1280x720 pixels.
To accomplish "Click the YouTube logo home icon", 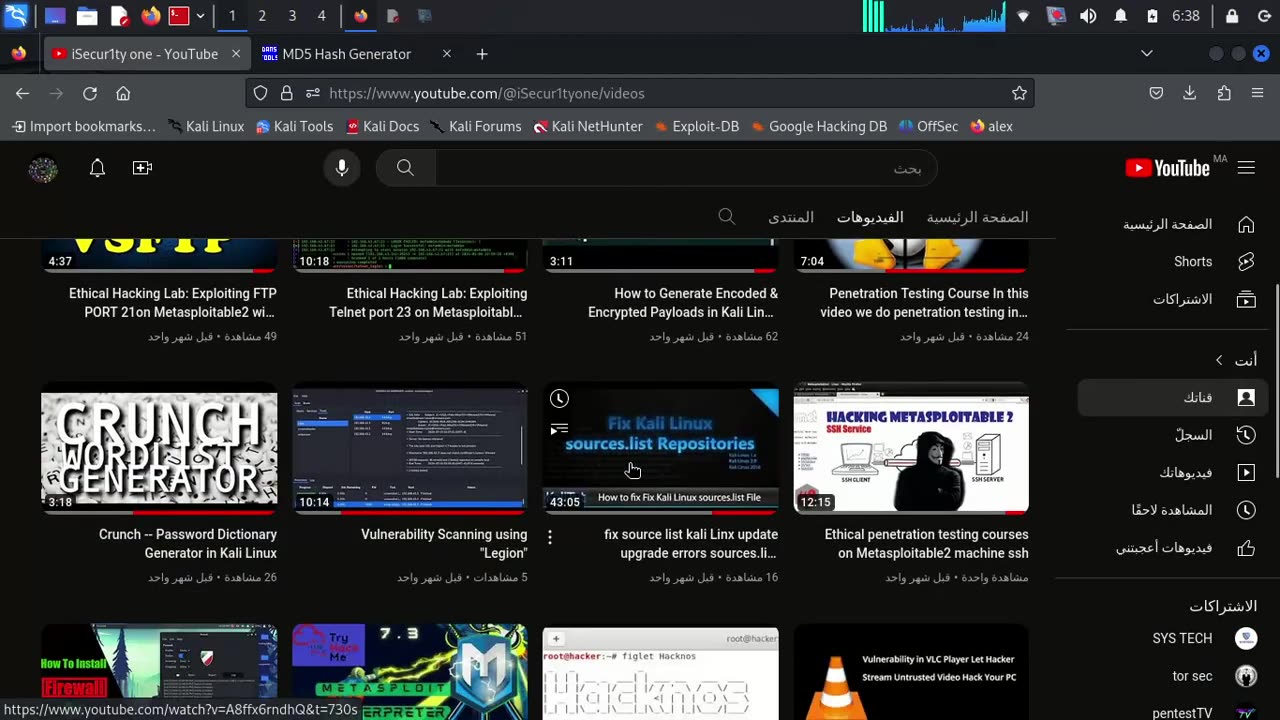I will coord(1168,168).
